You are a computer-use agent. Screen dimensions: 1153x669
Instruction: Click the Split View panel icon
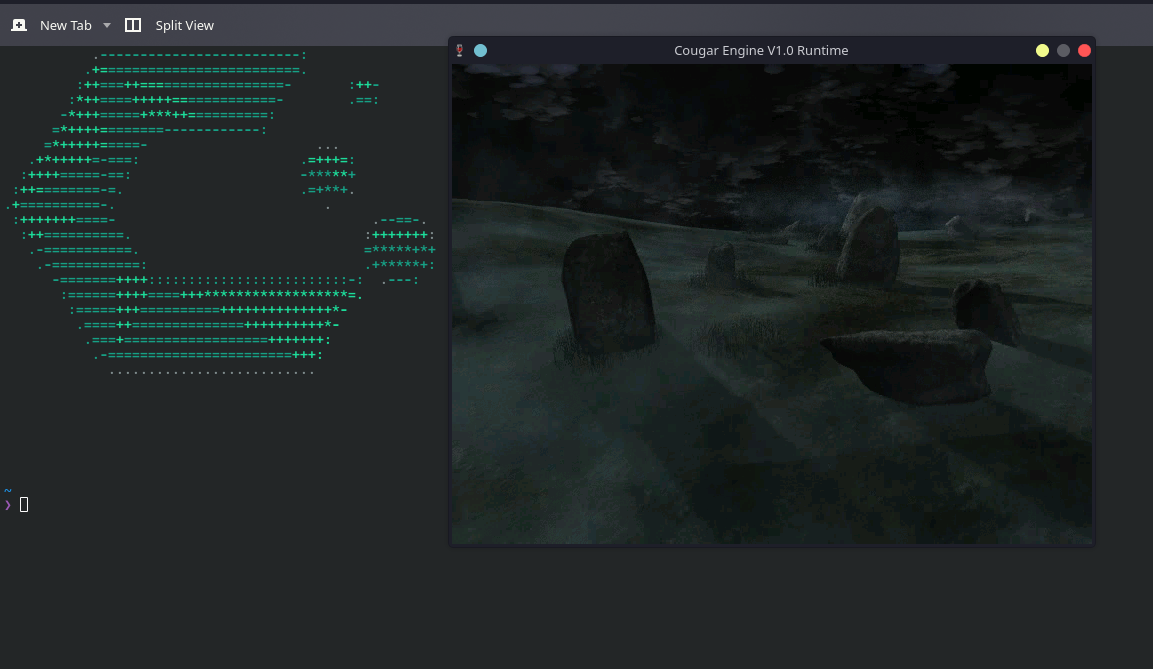coord(133,25)
